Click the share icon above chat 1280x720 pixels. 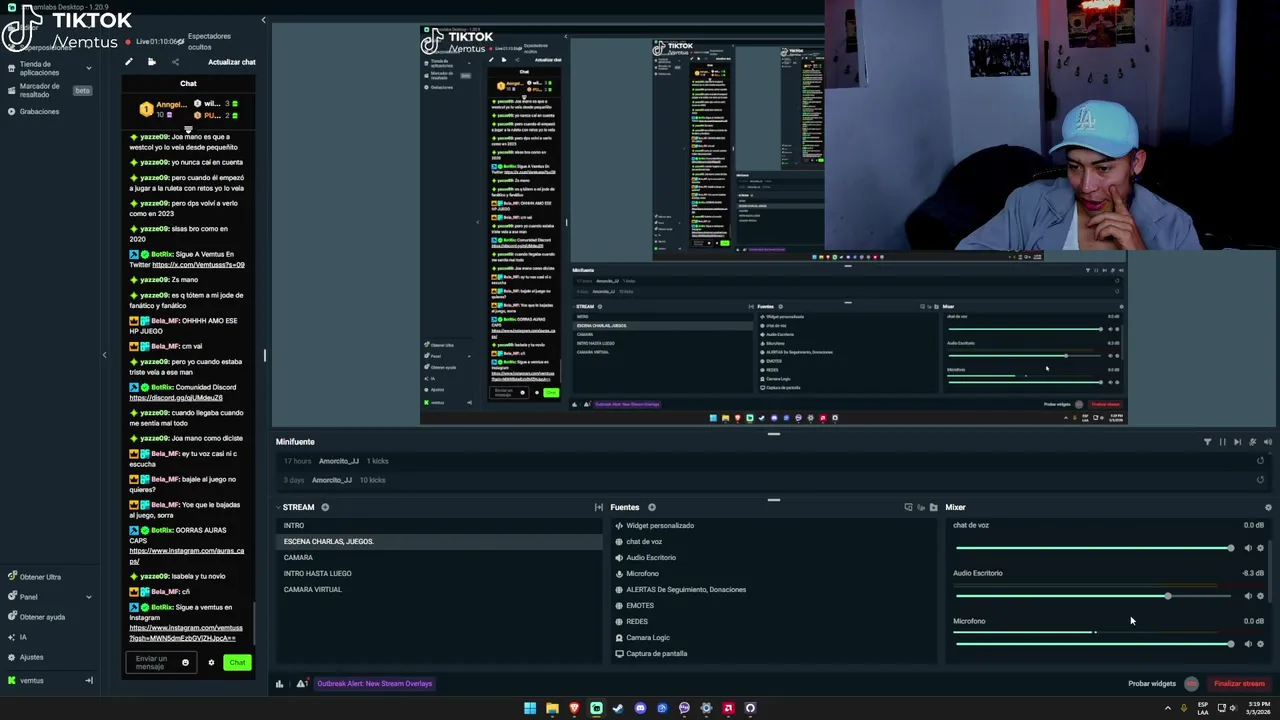tap(175, 62)
